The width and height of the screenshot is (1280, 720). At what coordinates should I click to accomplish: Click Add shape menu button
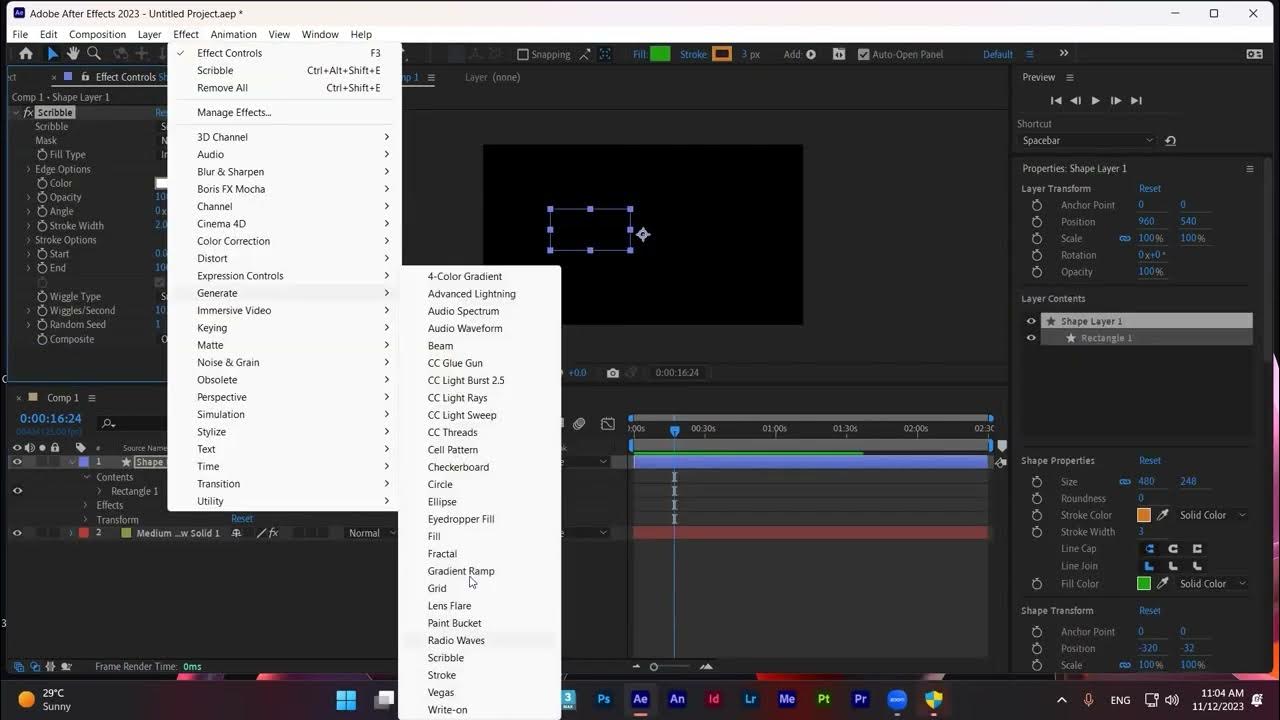point(811,55)
